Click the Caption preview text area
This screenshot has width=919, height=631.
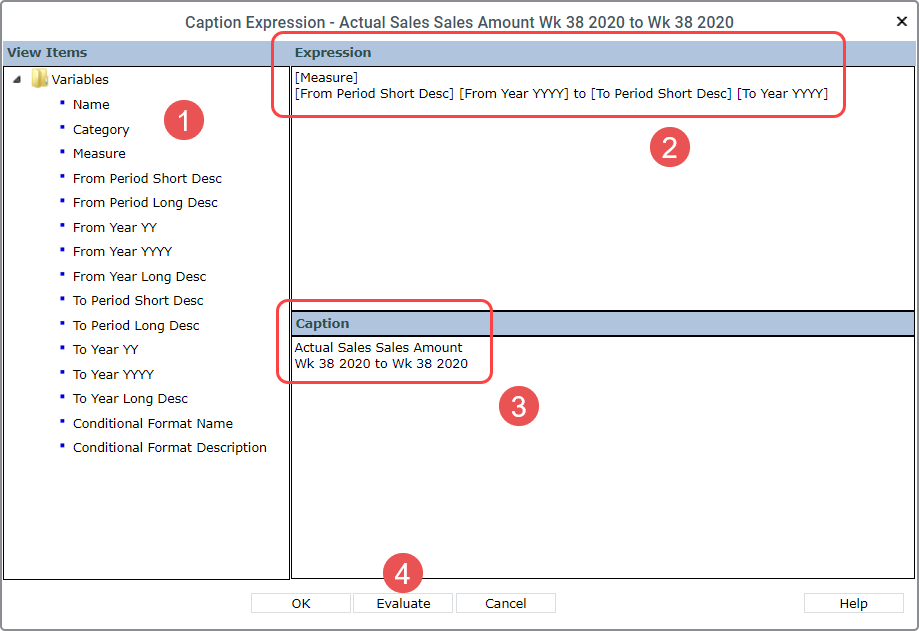pos(603,457)
